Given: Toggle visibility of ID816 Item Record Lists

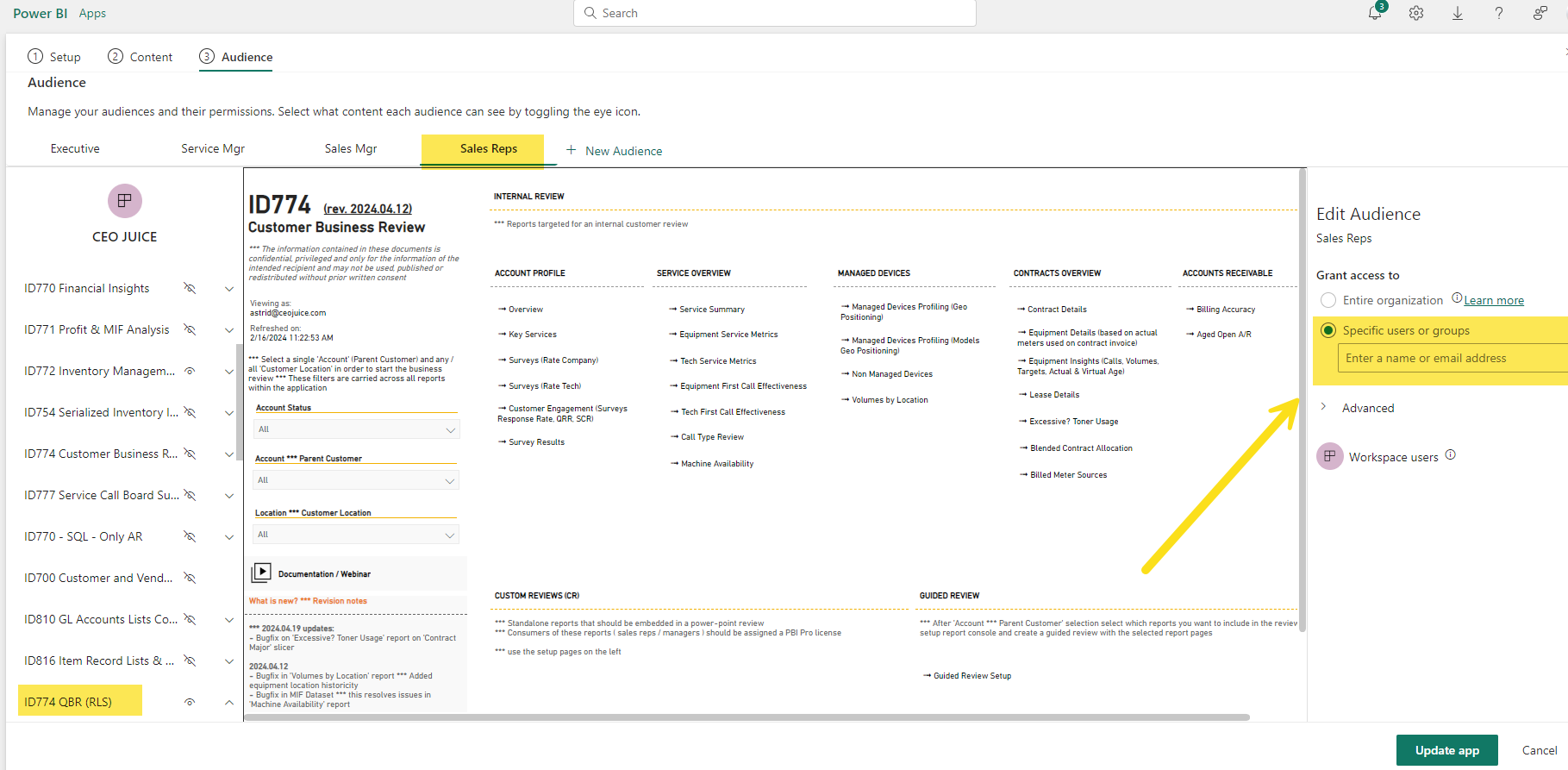Looking at the screenshot, I should 190,660.
